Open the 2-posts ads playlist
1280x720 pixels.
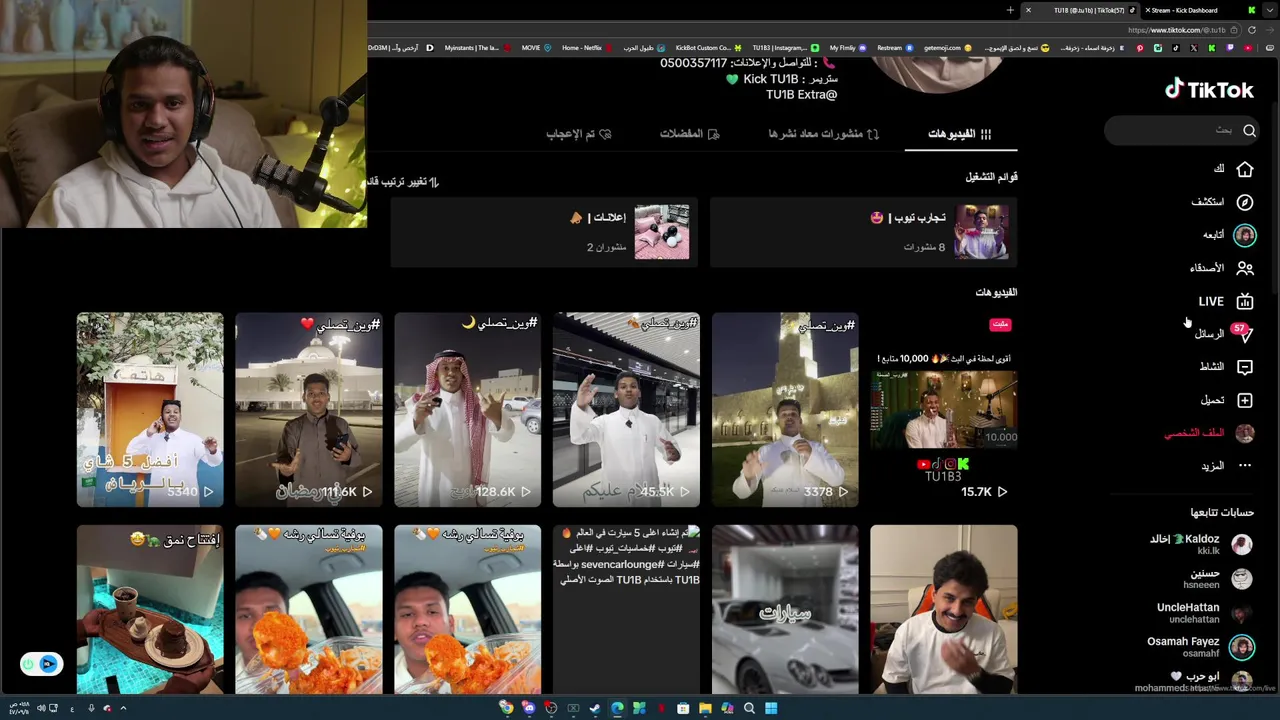(544, 232)
